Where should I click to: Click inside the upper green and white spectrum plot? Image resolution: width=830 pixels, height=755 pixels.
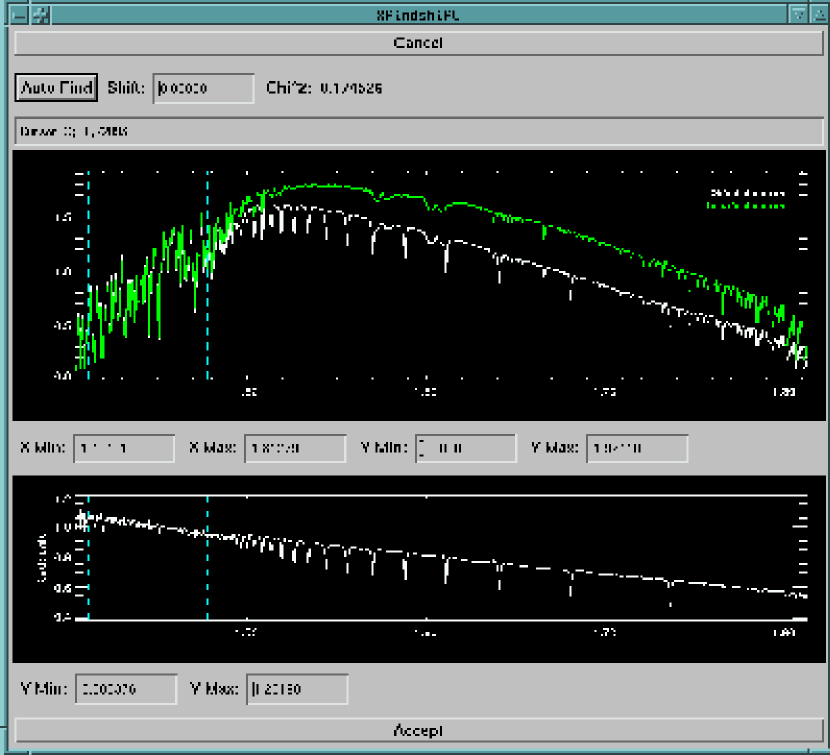tap(419, 285)
